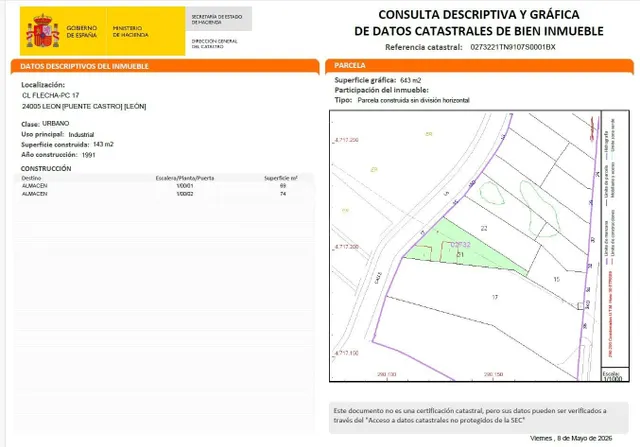Click the 'Tipo:' label
This screenshot has width=640, height=447.
[343, 100]
